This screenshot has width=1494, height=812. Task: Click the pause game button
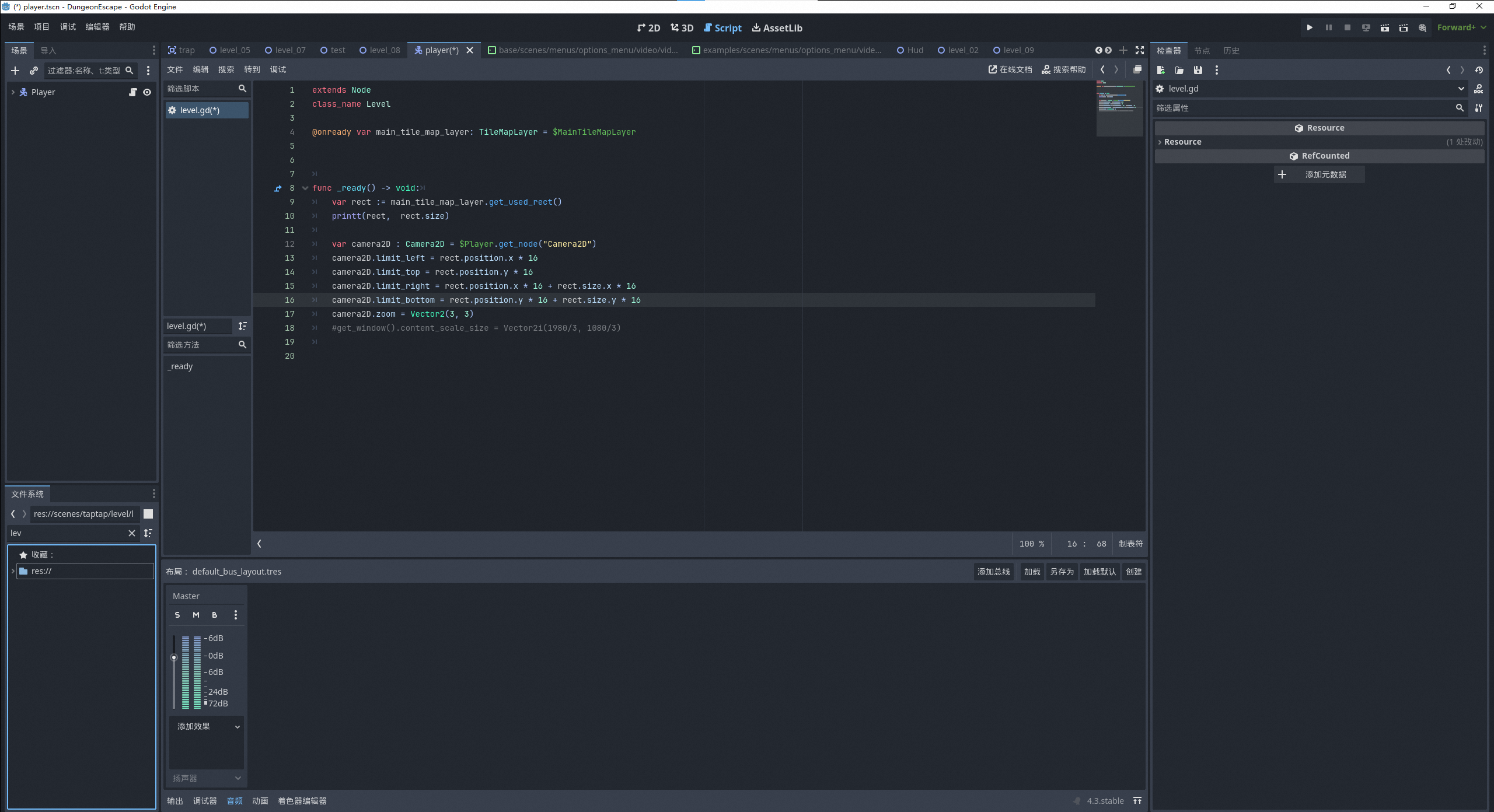click(1328, 27)
